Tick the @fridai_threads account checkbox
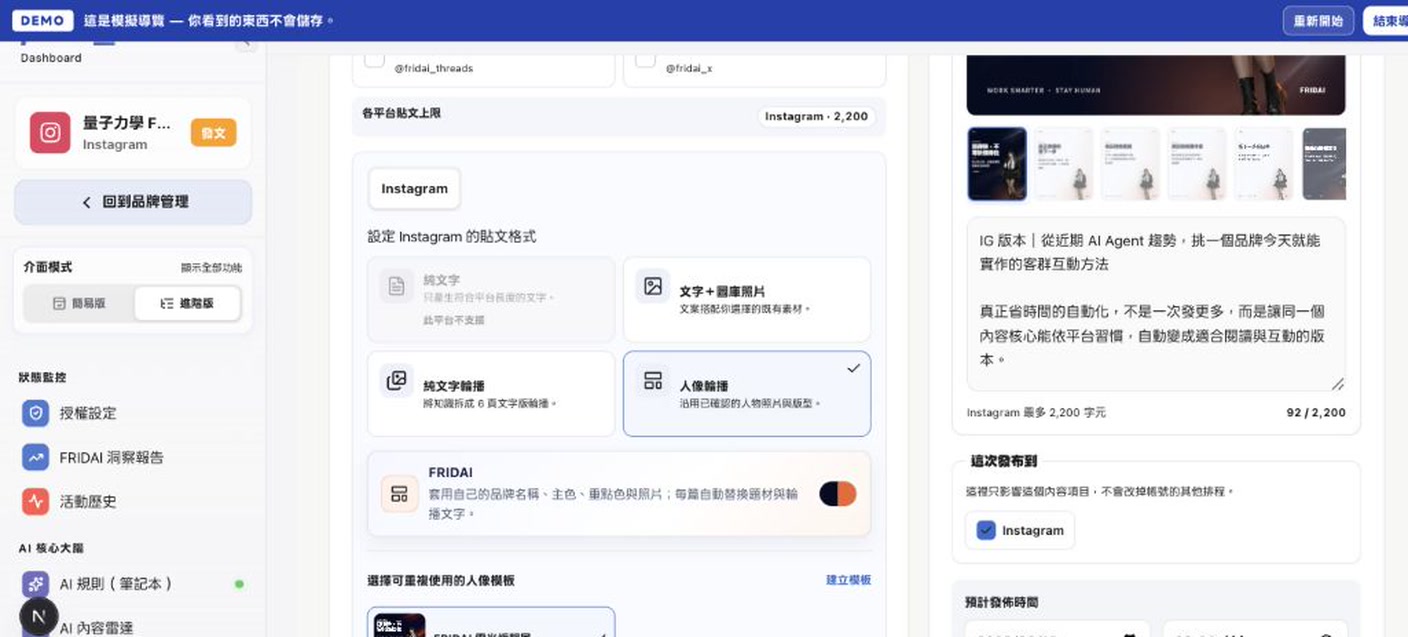This screenshot has height=637, width=1408. (x=374, y=58)
